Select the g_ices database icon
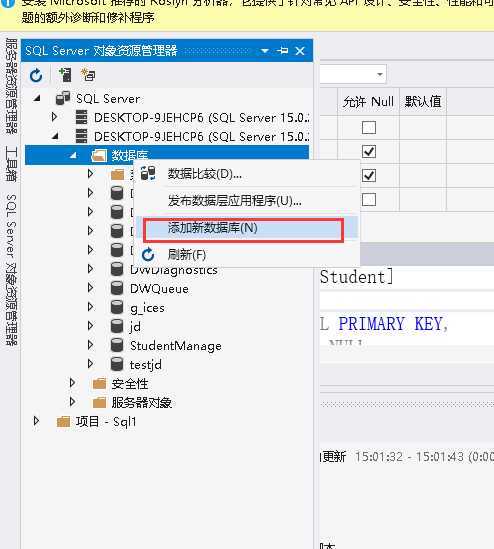The image size is (494, 549). pos(117,307)
